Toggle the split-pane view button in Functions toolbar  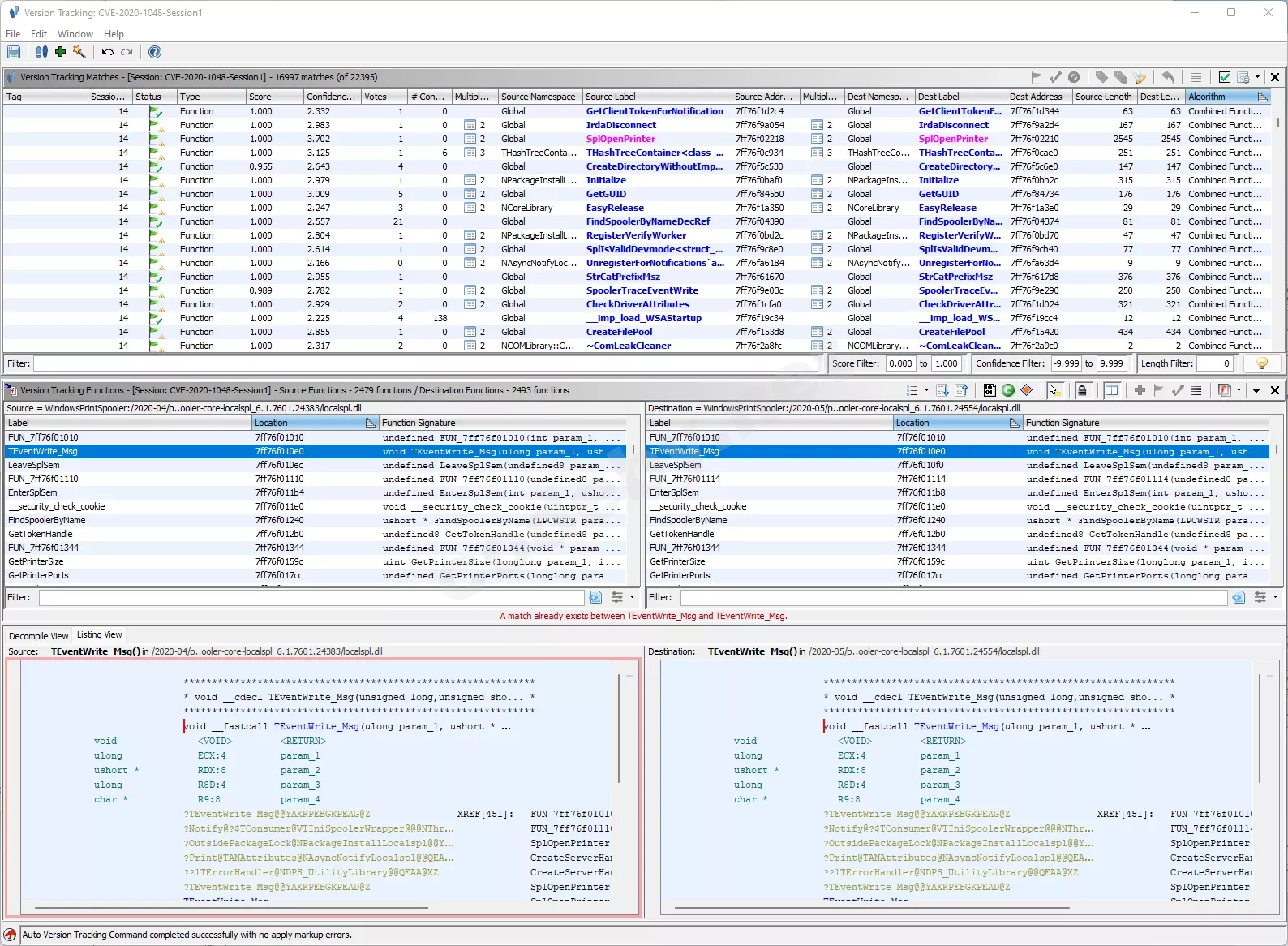(1111, 390)
